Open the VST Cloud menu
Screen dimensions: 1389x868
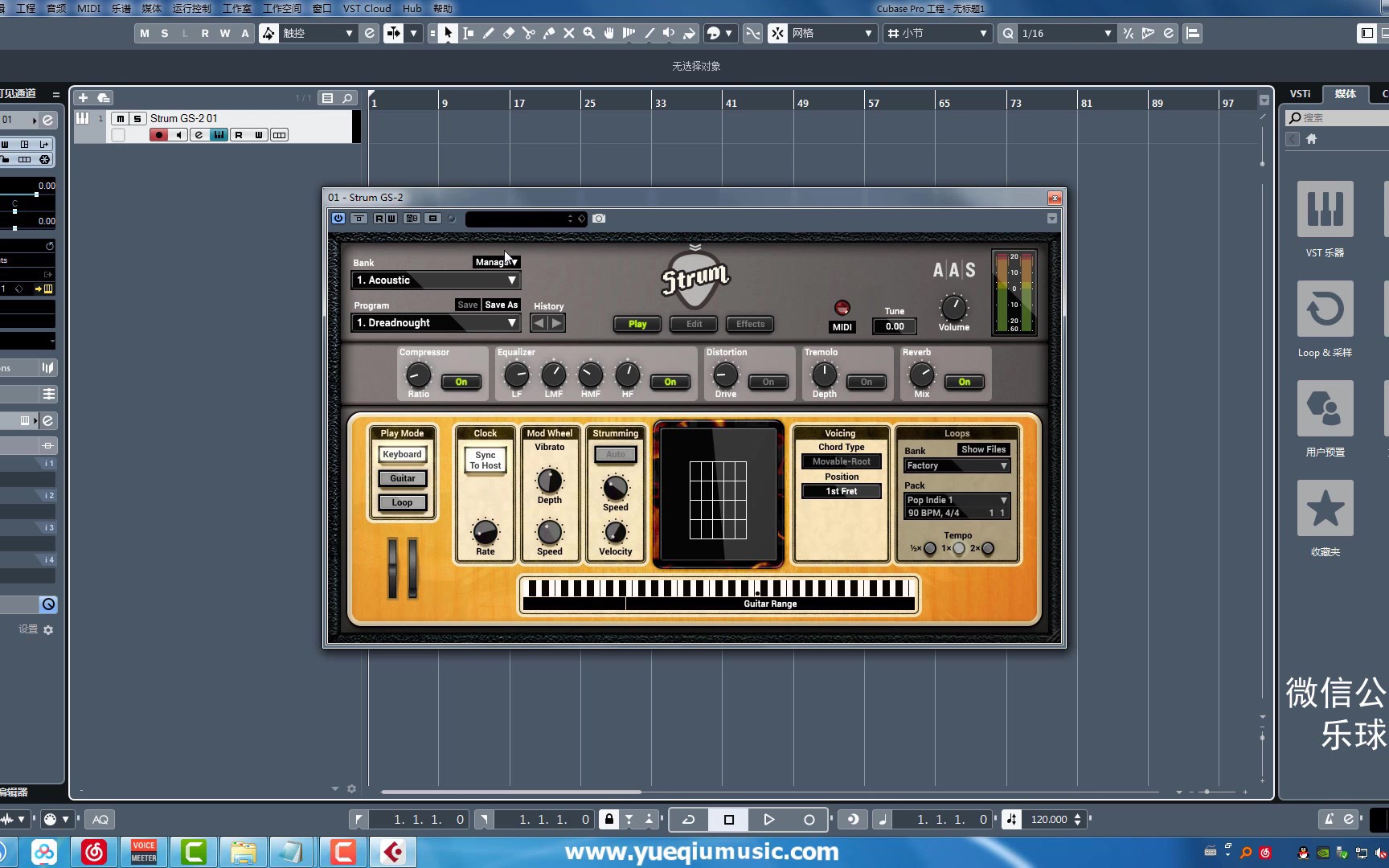point(367,8)
